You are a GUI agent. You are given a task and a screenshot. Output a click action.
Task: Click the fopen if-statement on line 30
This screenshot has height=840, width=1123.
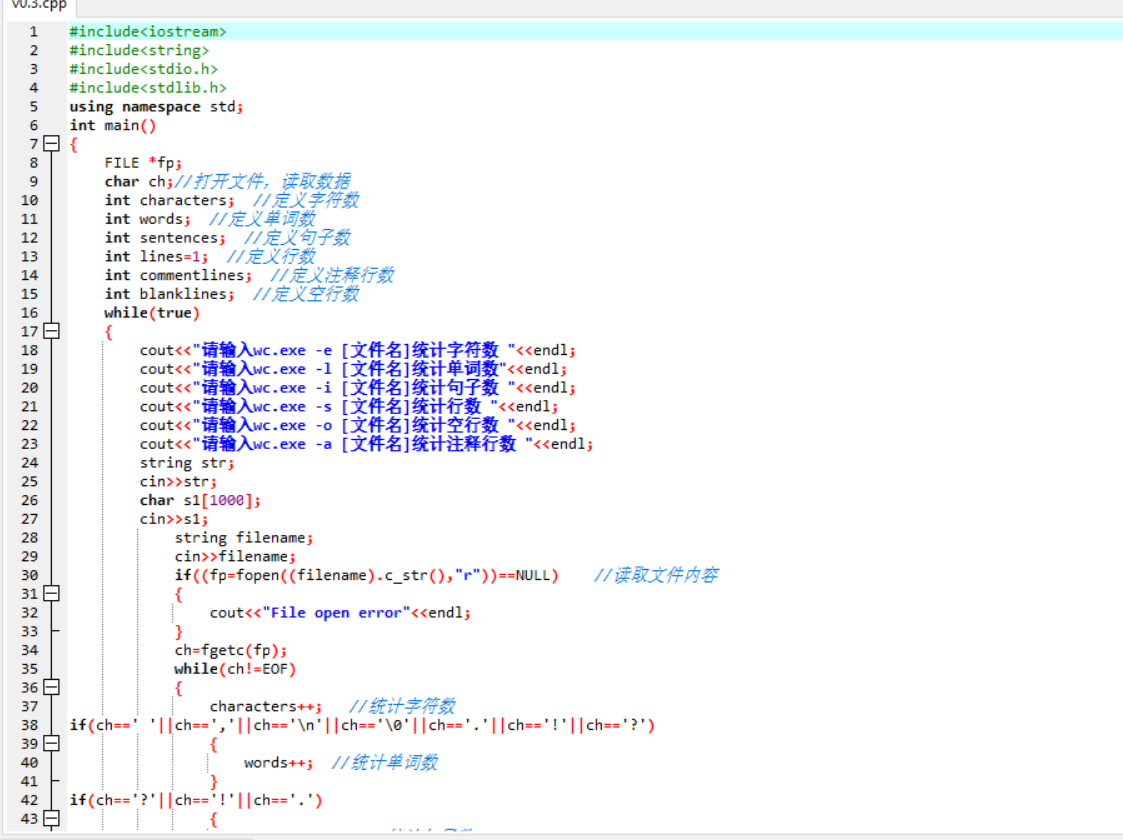[x=367, y=575]
